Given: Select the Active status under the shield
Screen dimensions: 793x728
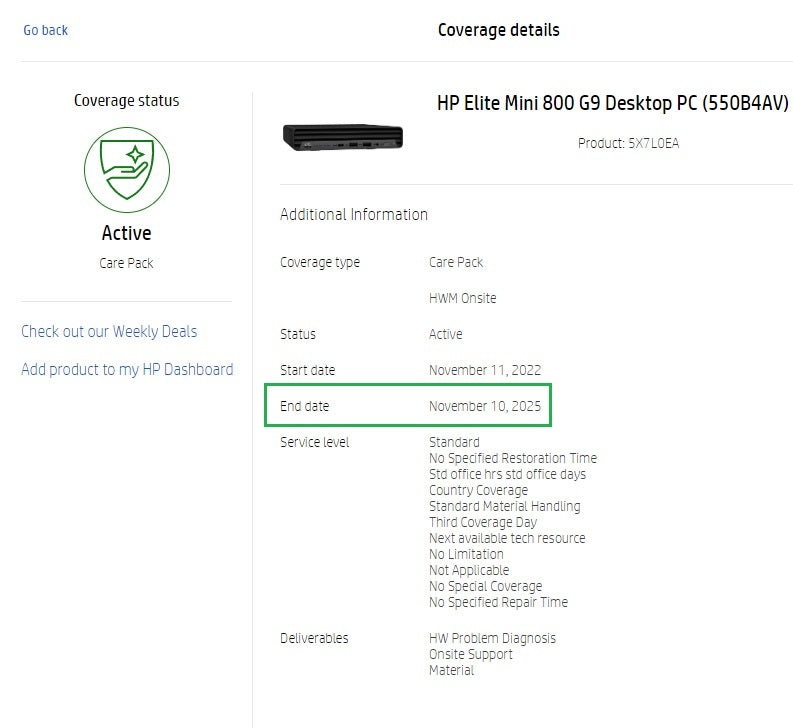Looking at the screenshot, I should (126, 233).
